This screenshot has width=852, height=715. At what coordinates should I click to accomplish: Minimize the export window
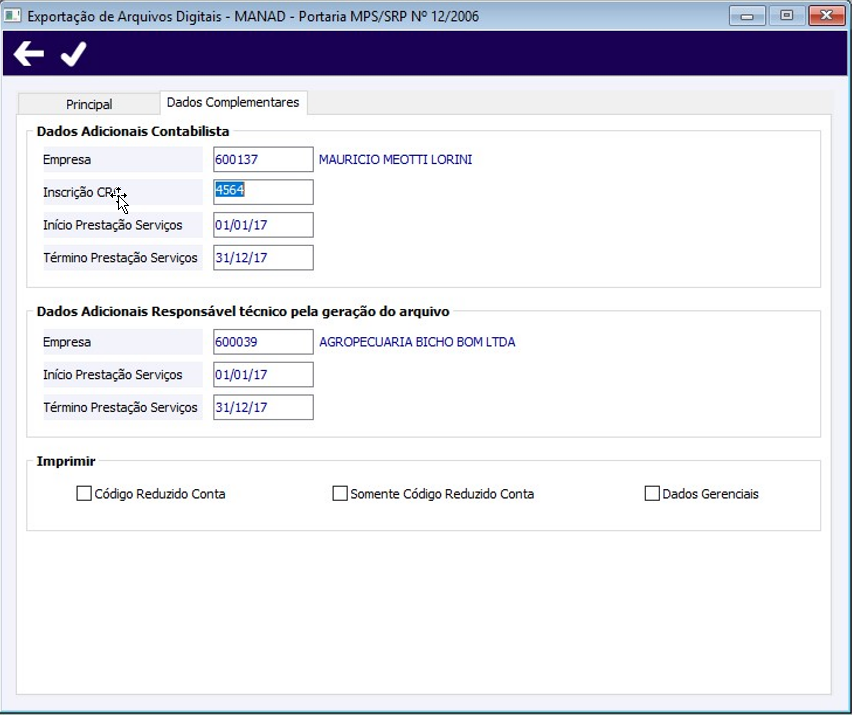point(747,16)
